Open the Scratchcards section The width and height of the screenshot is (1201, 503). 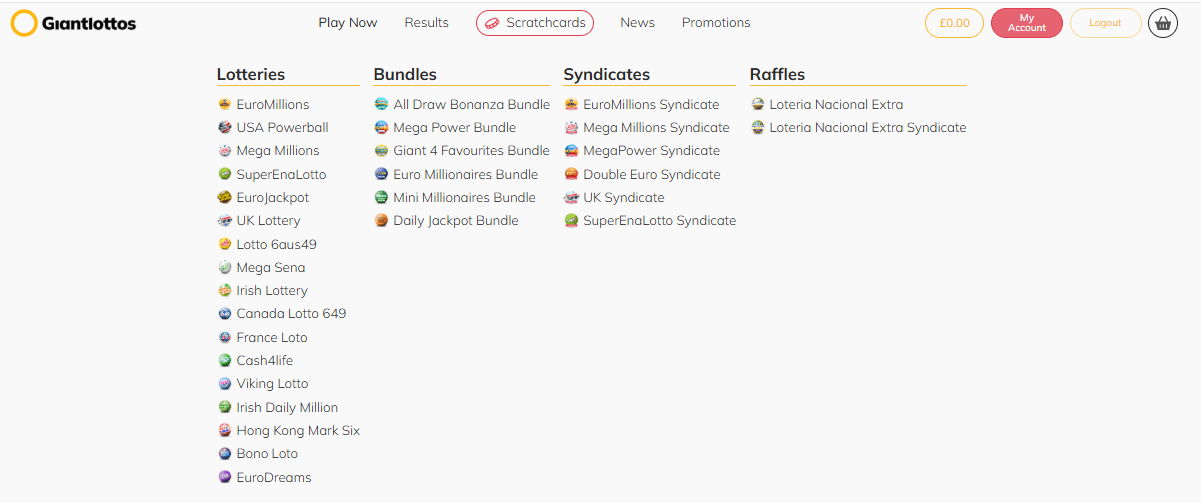pos(535,23)
